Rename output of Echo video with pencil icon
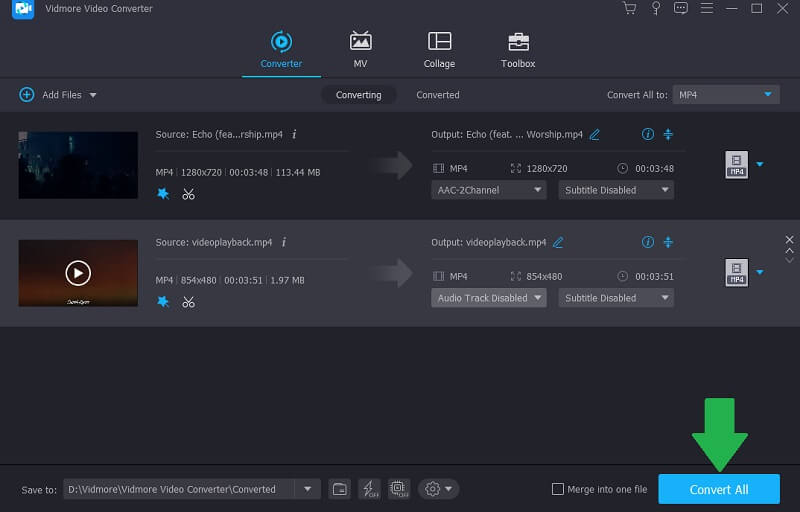This screenshot has width=800, height=512. [595, 134]
